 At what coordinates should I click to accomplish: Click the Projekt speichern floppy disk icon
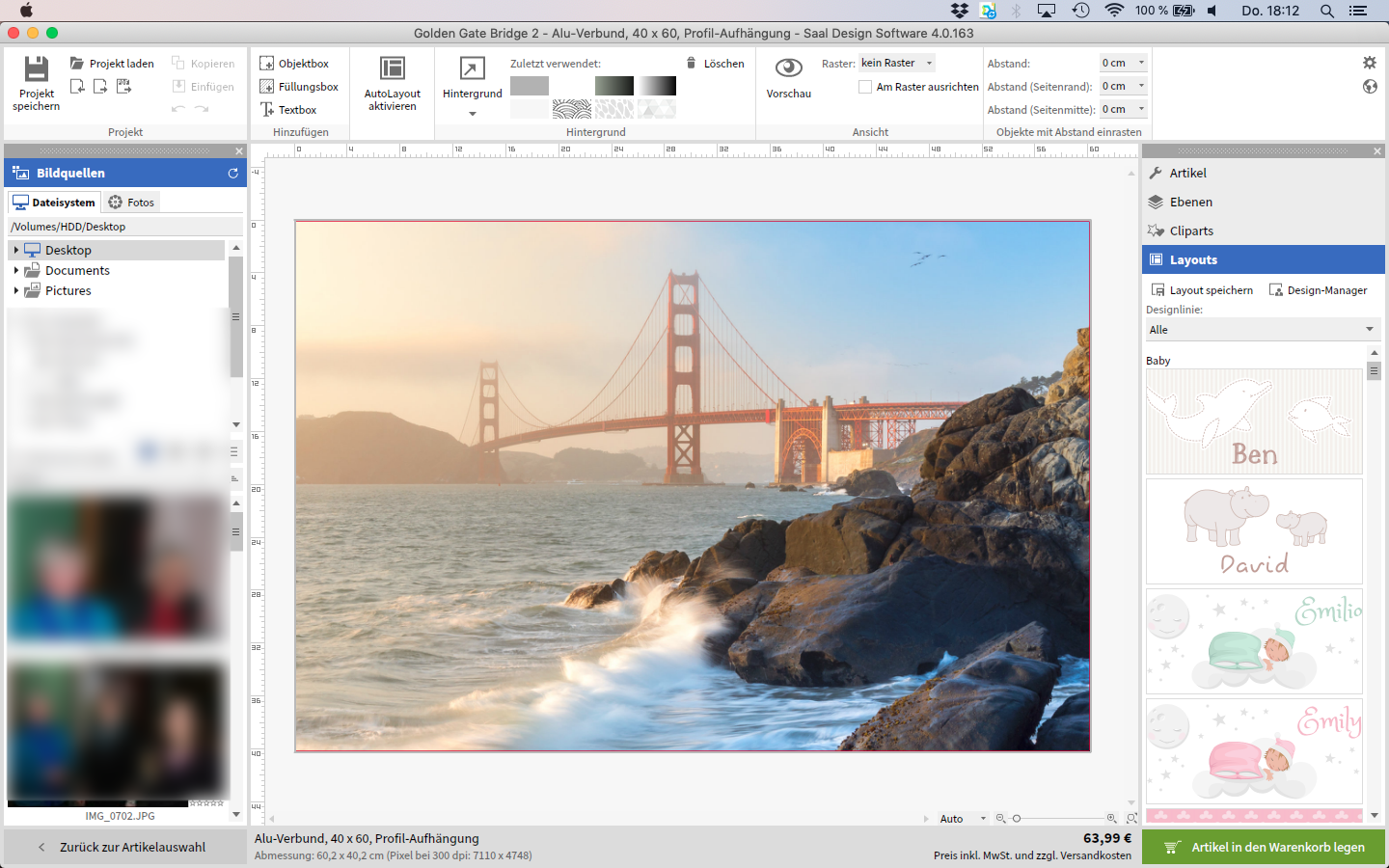[x=36, y=69]
